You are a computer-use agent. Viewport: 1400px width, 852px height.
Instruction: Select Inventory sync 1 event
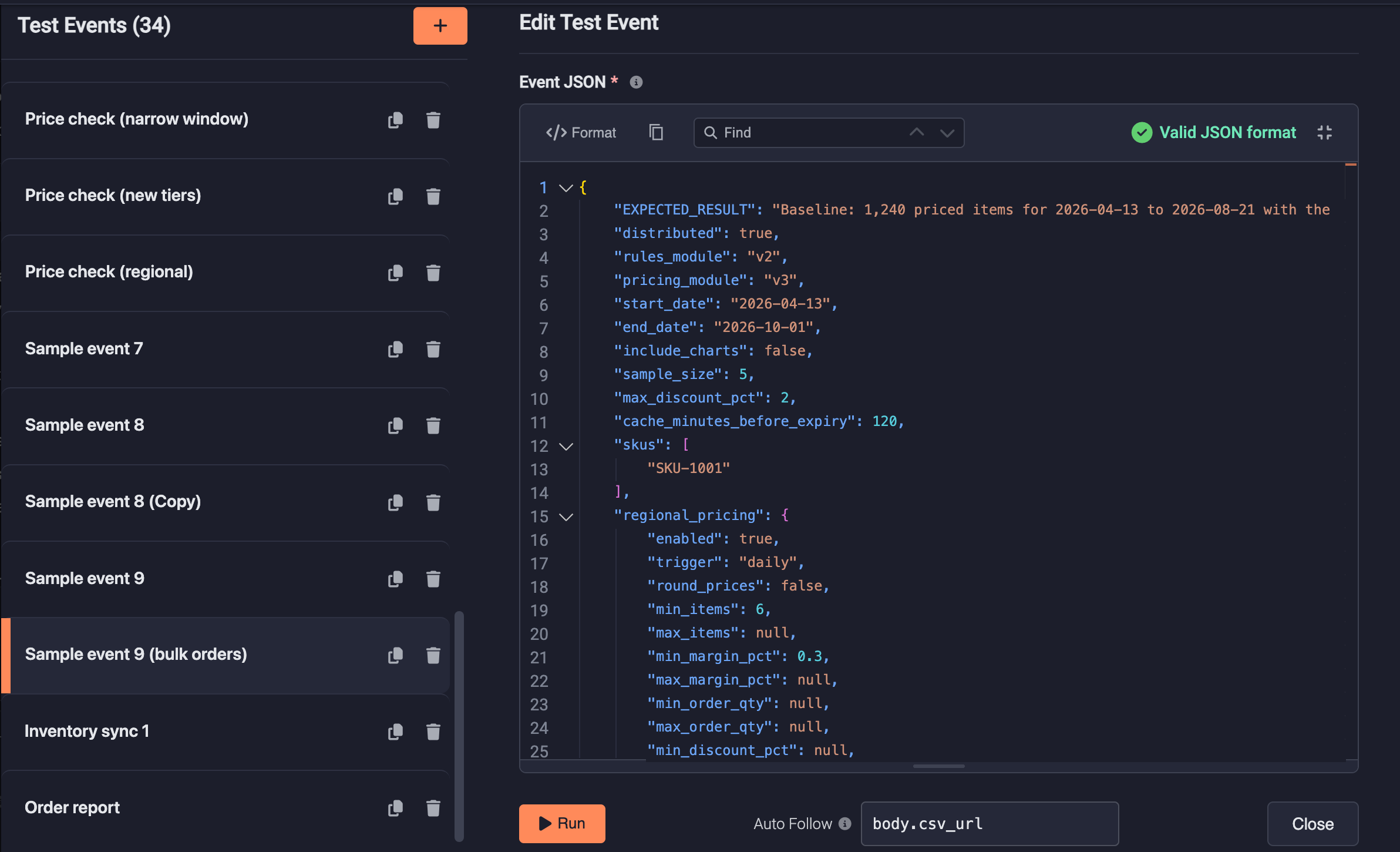click(226, 732)
